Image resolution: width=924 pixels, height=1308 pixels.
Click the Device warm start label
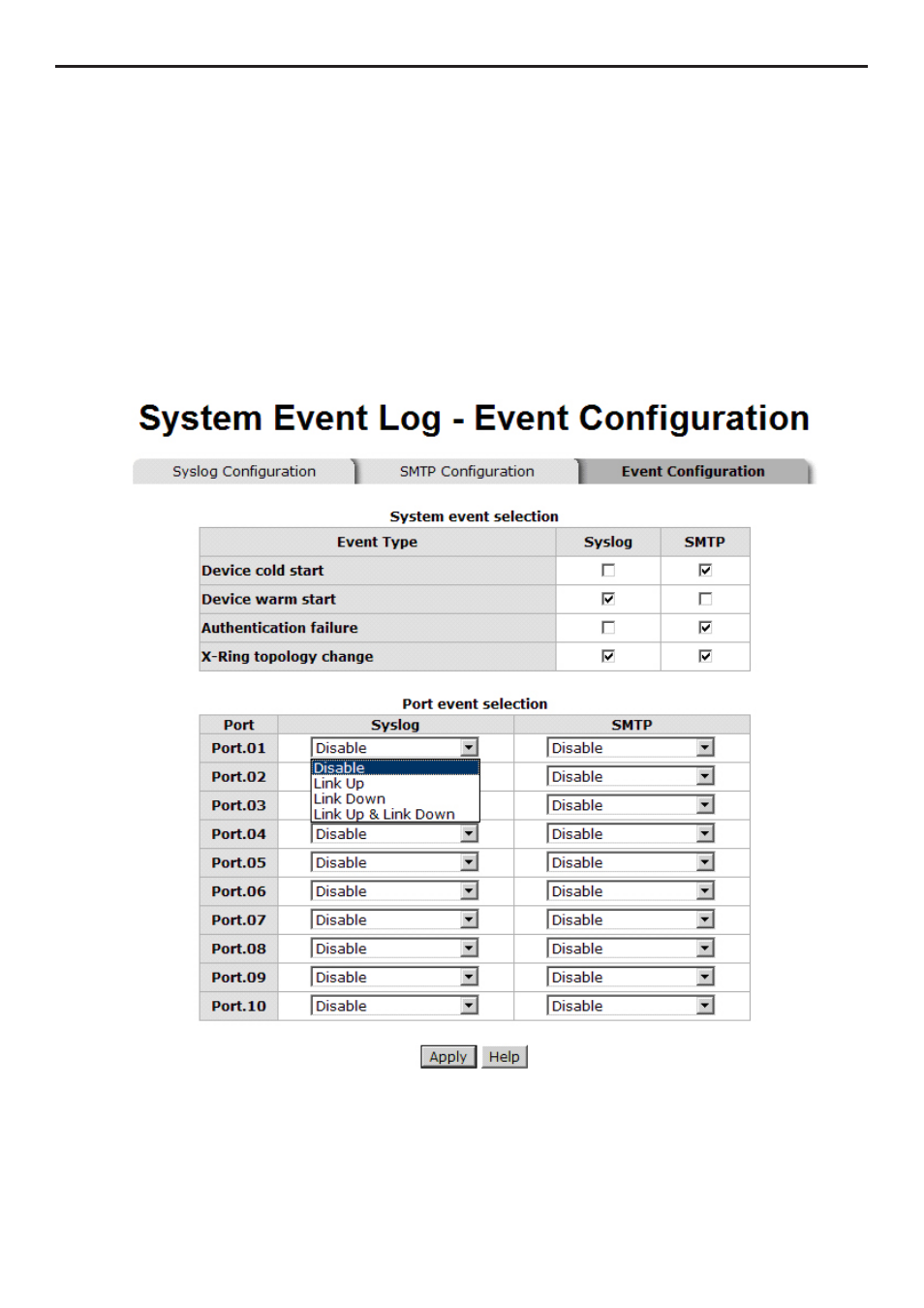tap(268, 599)
